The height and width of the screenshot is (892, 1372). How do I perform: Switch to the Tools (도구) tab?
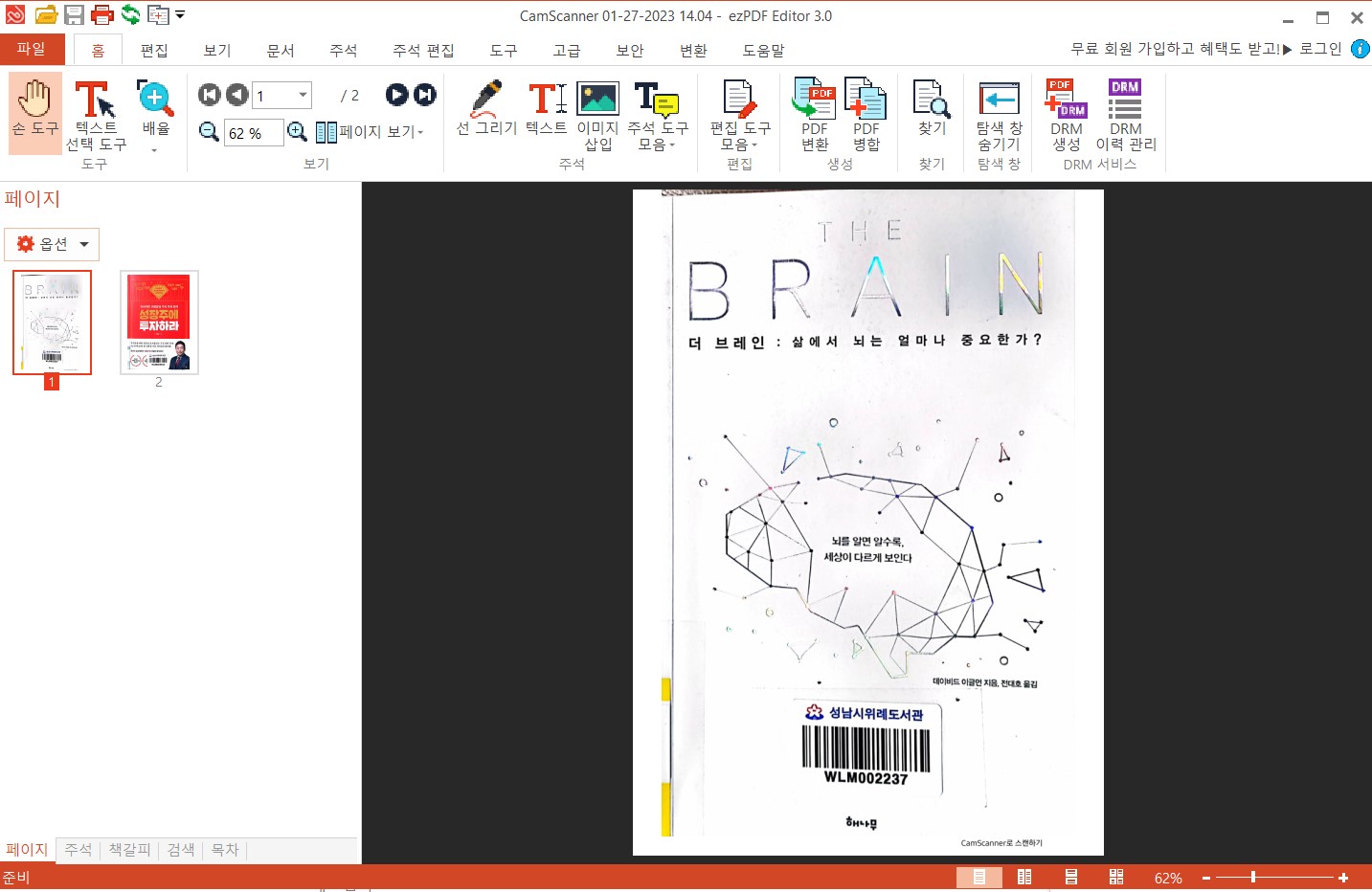pyautogui.click(x=504, y=50)
